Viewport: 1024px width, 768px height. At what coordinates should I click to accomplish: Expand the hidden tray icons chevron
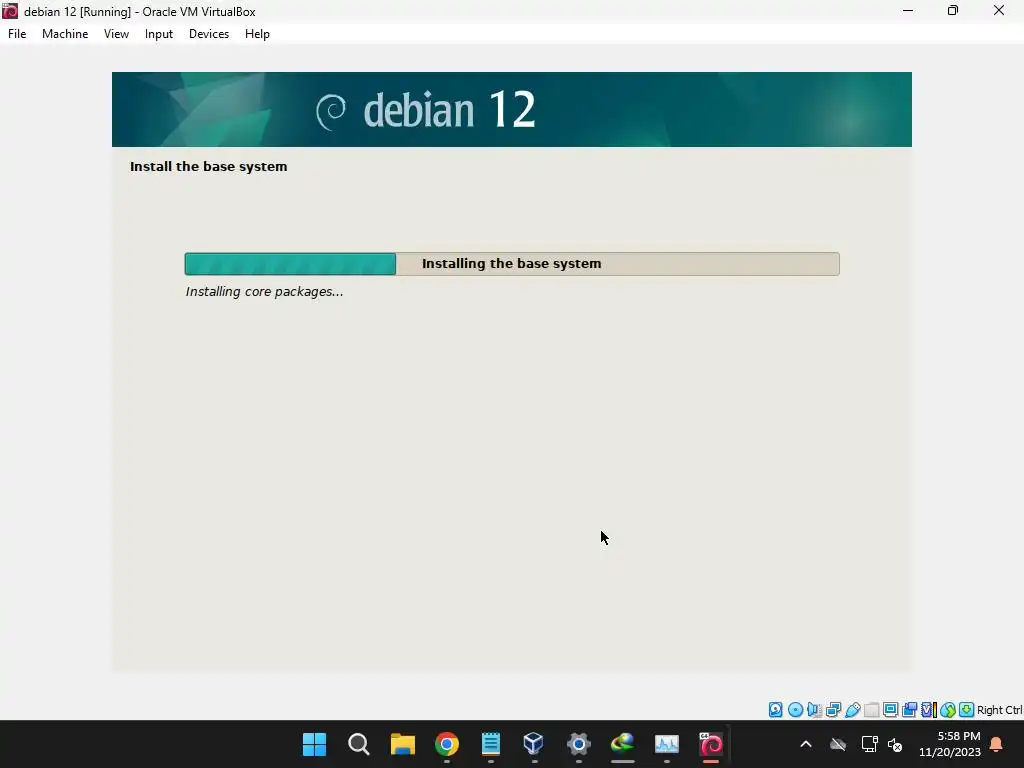click(x=806, y=744)
